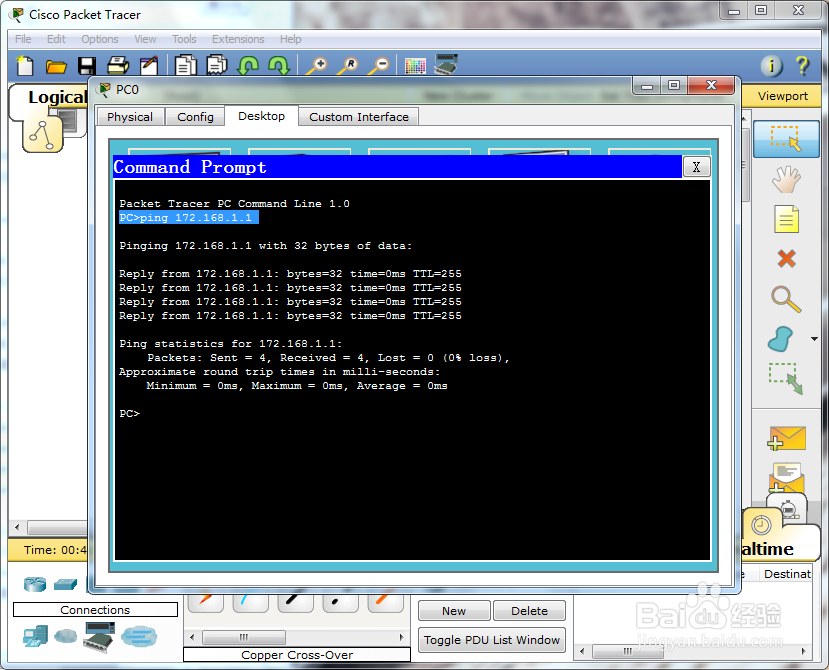
Task: Switch to the Custom Interface tab
Action: tap(358, 117)
